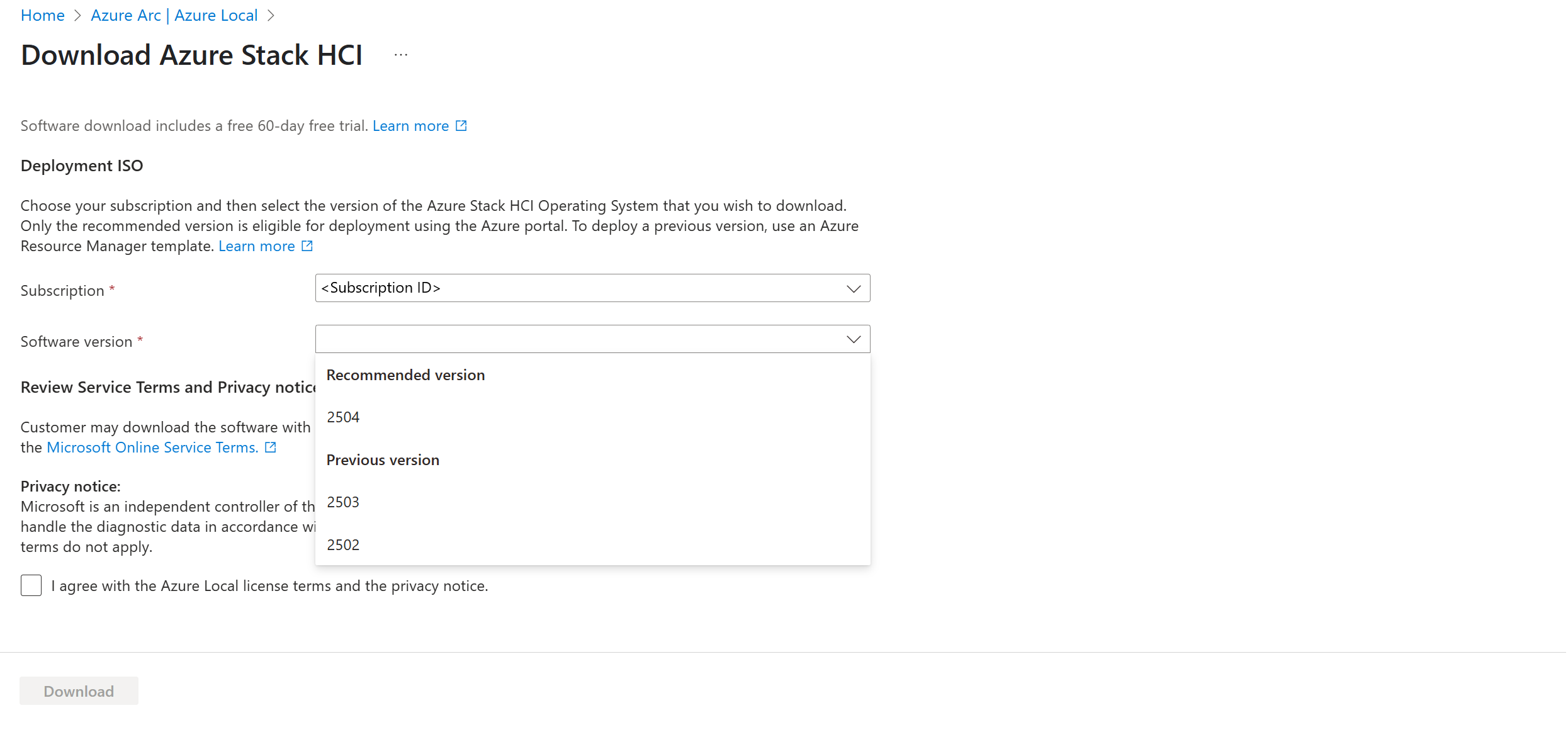Choose version 2502 from list
The width and height of the screenshot is (1568, 754).
343,545
